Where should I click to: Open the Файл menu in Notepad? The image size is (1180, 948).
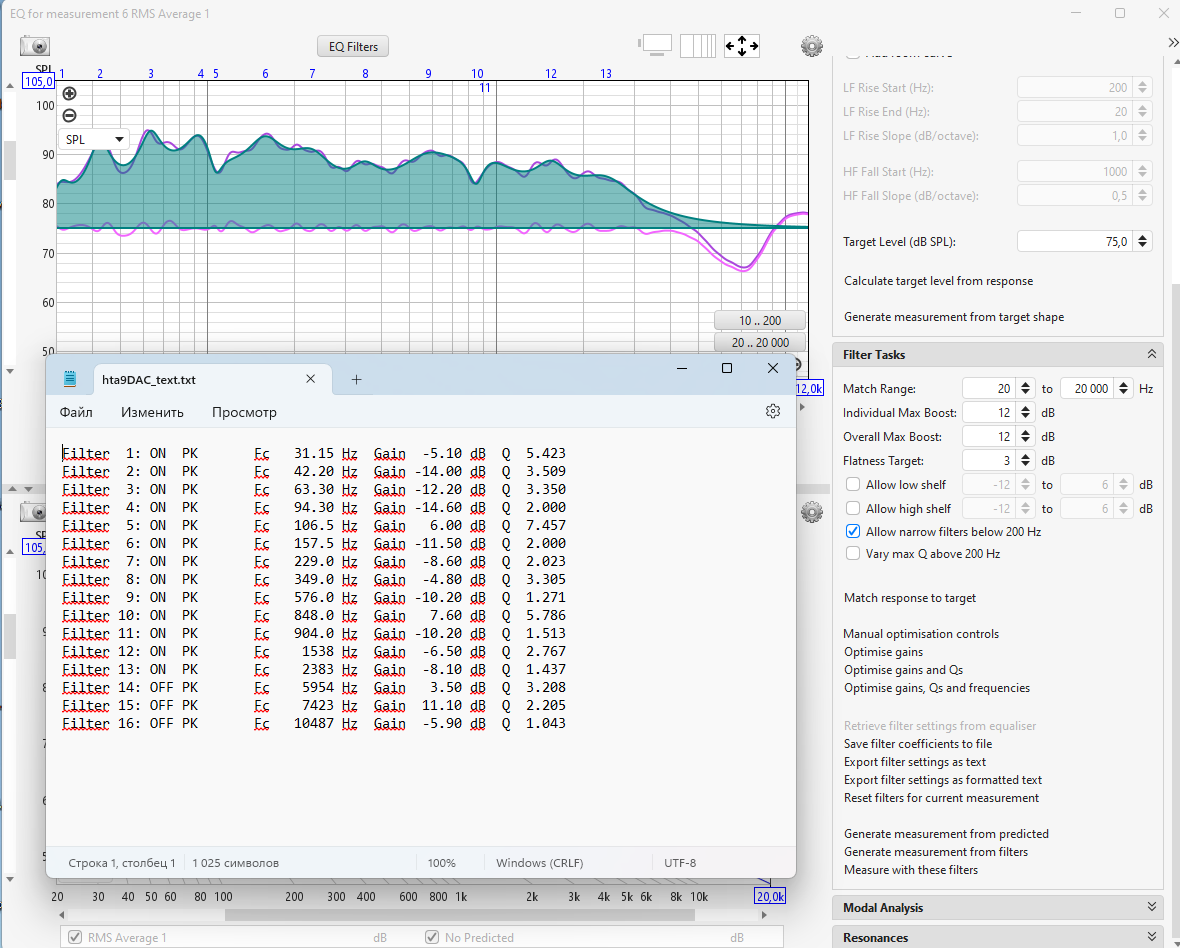(76, 412)
